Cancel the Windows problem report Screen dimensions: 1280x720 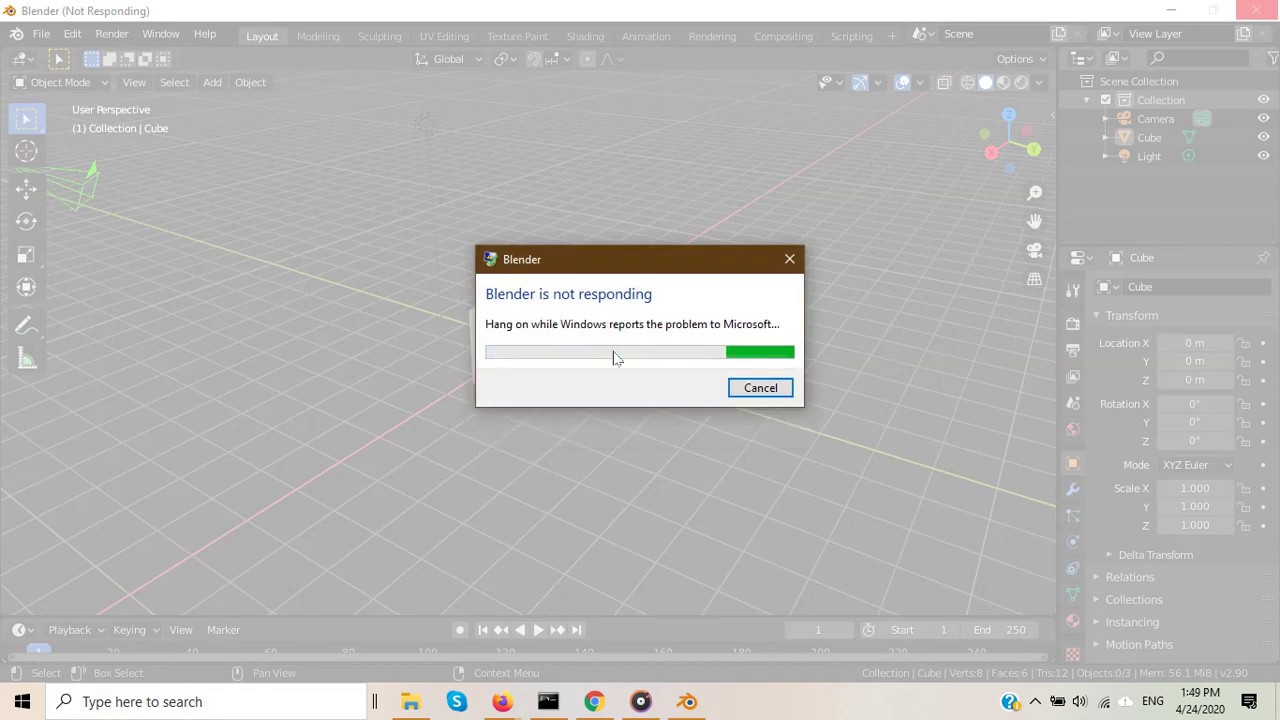pyautogui.click(x=760, y=388)
